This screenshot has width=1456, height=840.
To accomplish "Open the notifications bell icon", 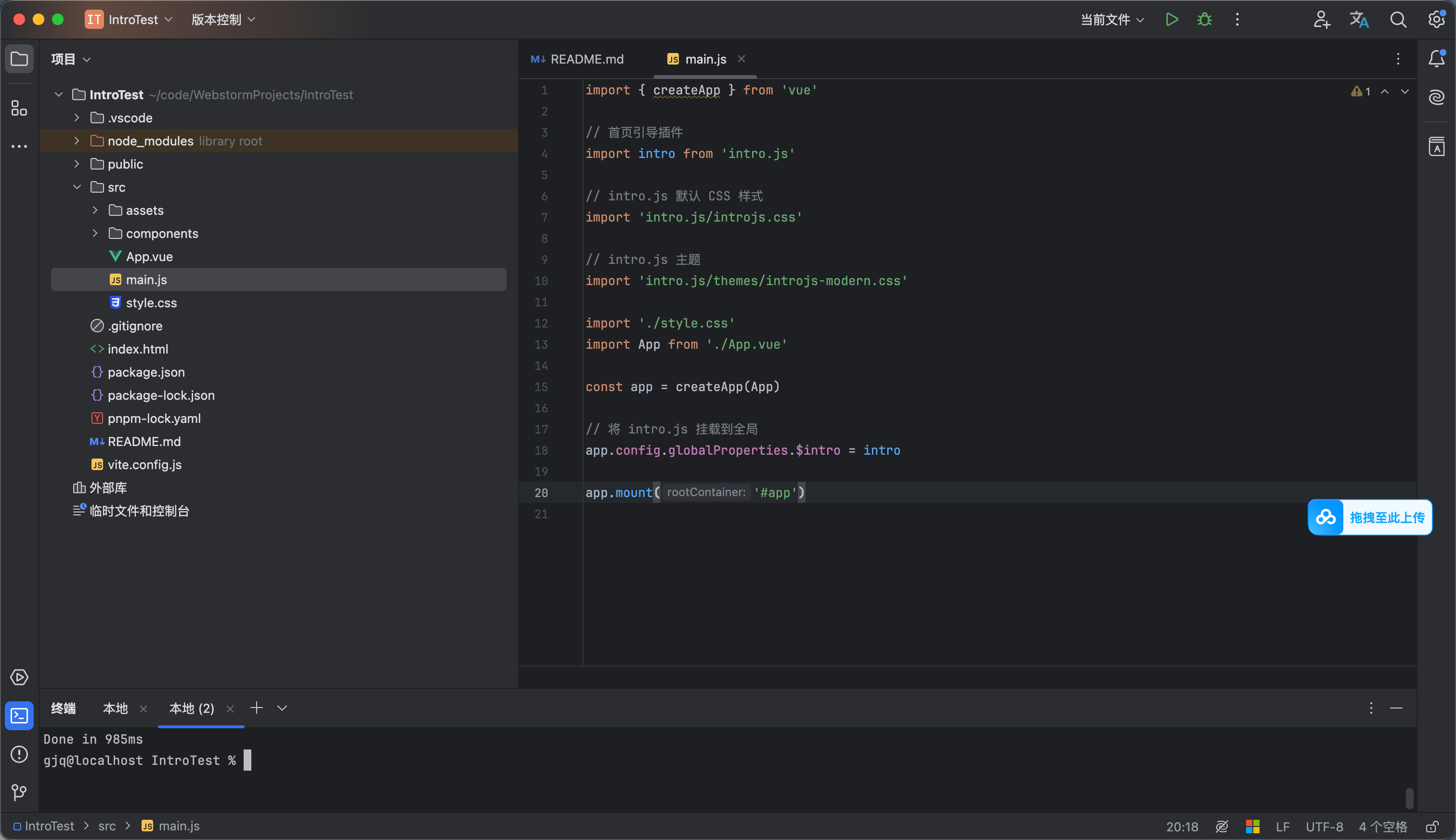I will point(1436,58).
